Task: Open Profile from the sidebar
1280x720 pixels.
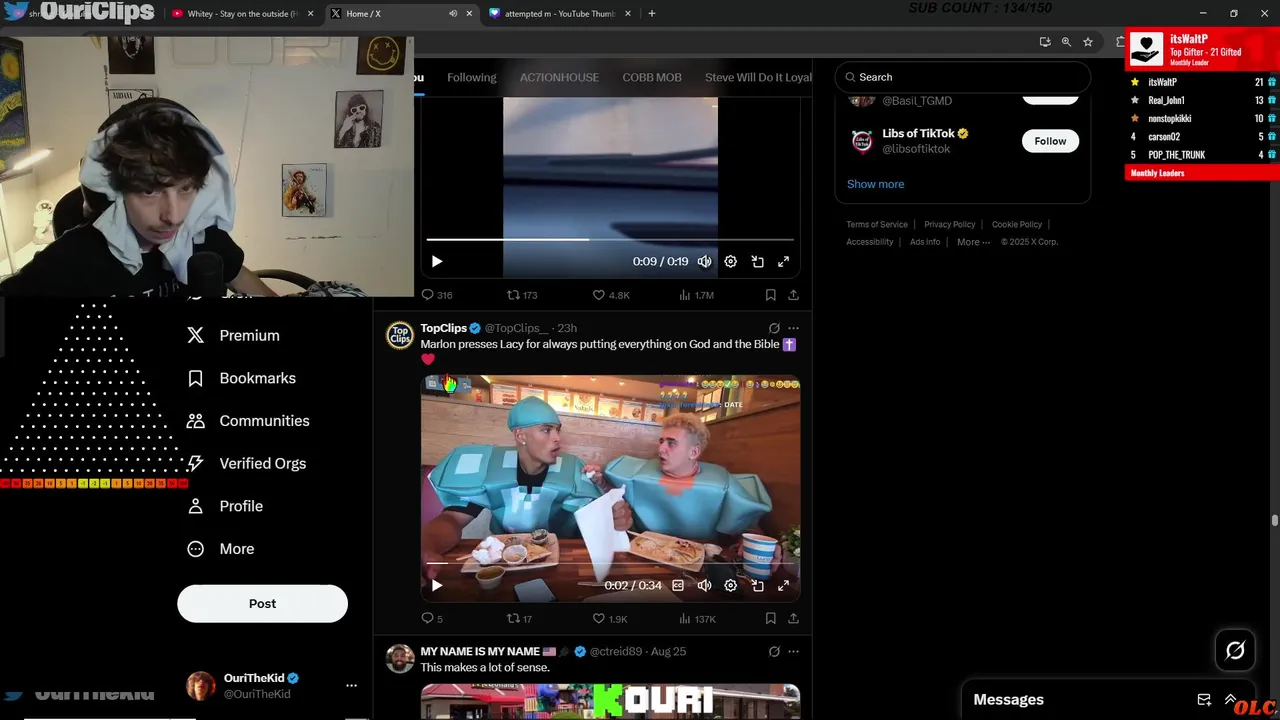Action: click(x=226, y=506)
